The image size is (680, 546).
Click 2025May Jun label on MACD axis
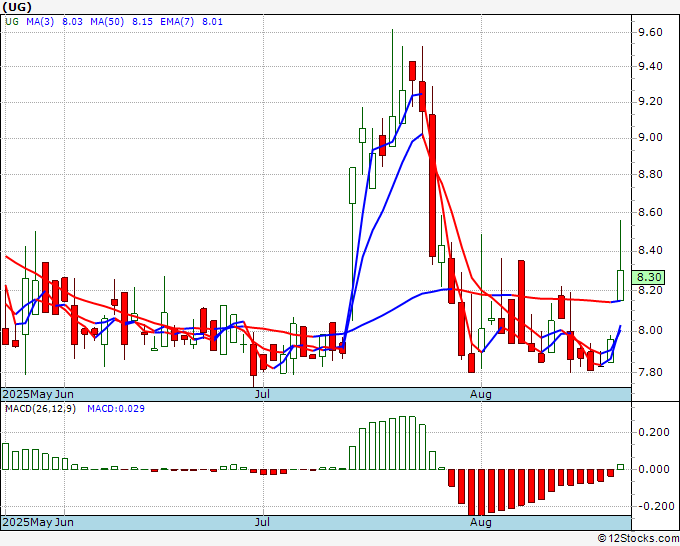coord(38,522)
